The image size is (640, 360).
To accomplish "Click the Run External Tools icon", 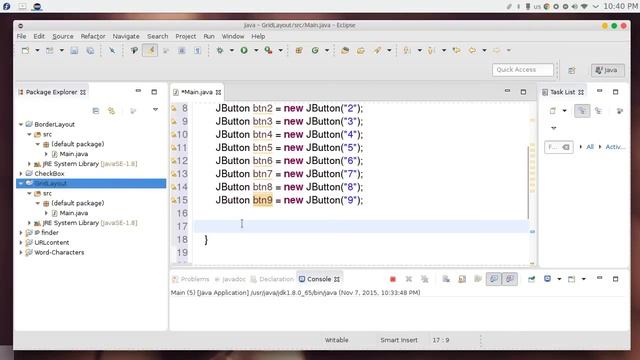I will click(x=268, y=50).
